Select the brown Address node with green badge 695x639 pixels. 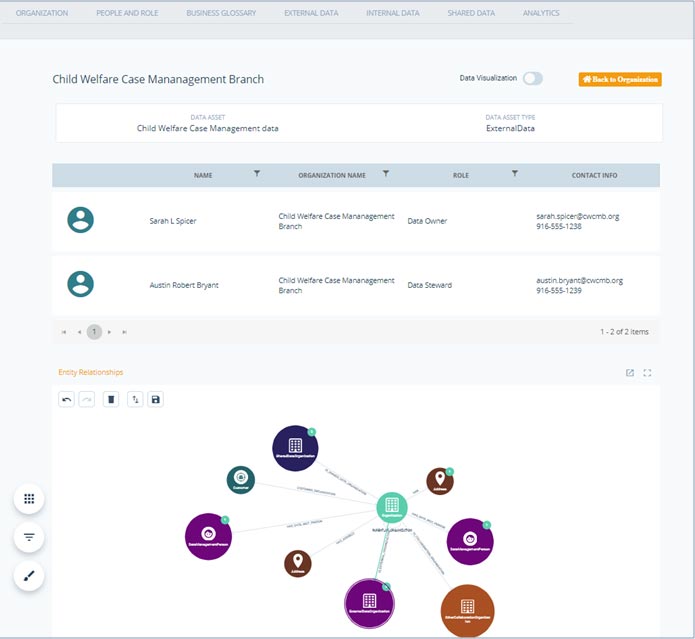click(440, 481)
